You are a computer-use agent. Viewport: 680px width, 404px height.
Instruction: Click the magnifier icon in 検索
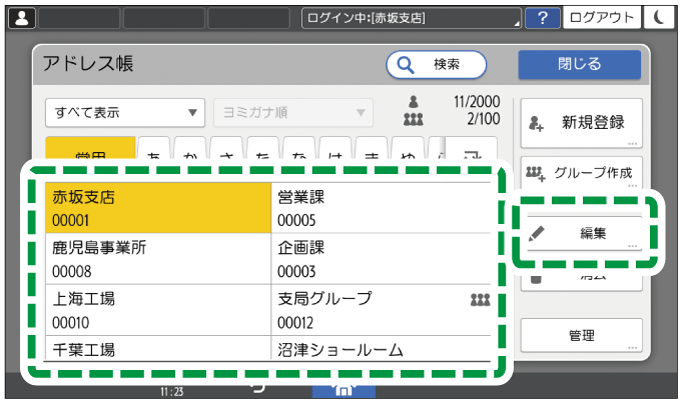[405, 65]
